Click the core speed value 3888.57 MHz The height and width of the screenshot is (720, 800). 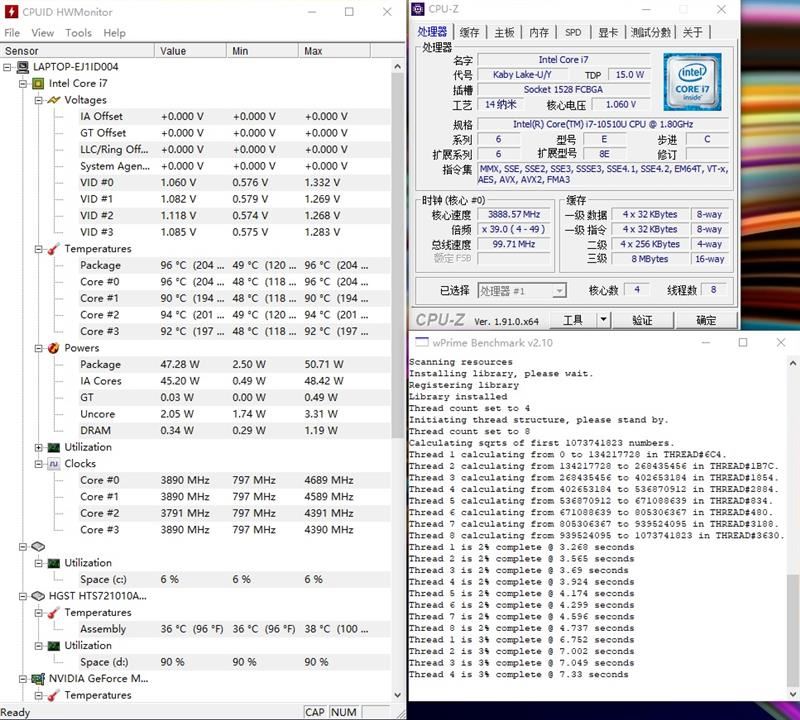click(513, 215)
